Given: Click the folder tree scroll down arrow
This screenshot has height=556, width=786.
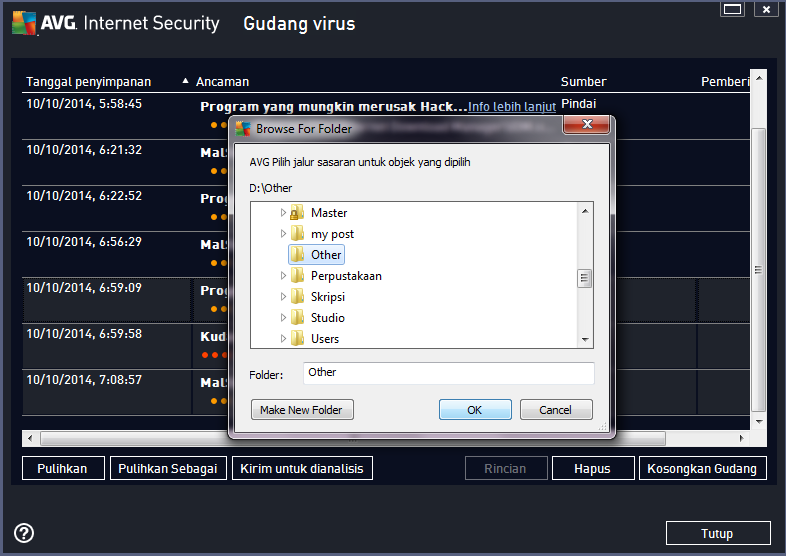Looking at the screenshot, I should click(585, 339).
